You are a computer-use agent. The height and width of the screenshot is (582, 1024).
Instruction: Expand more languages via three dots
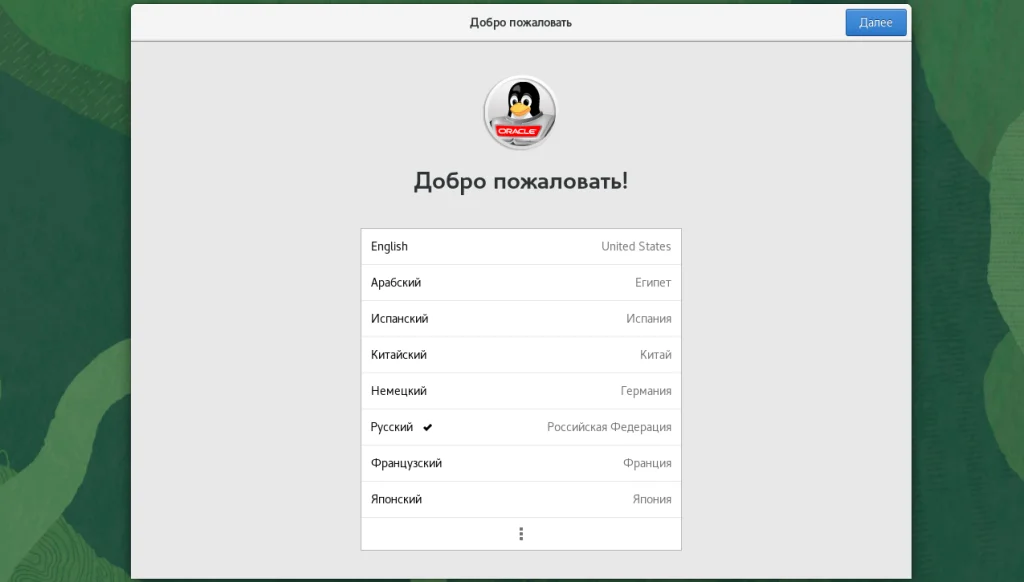tap(520, 534)
